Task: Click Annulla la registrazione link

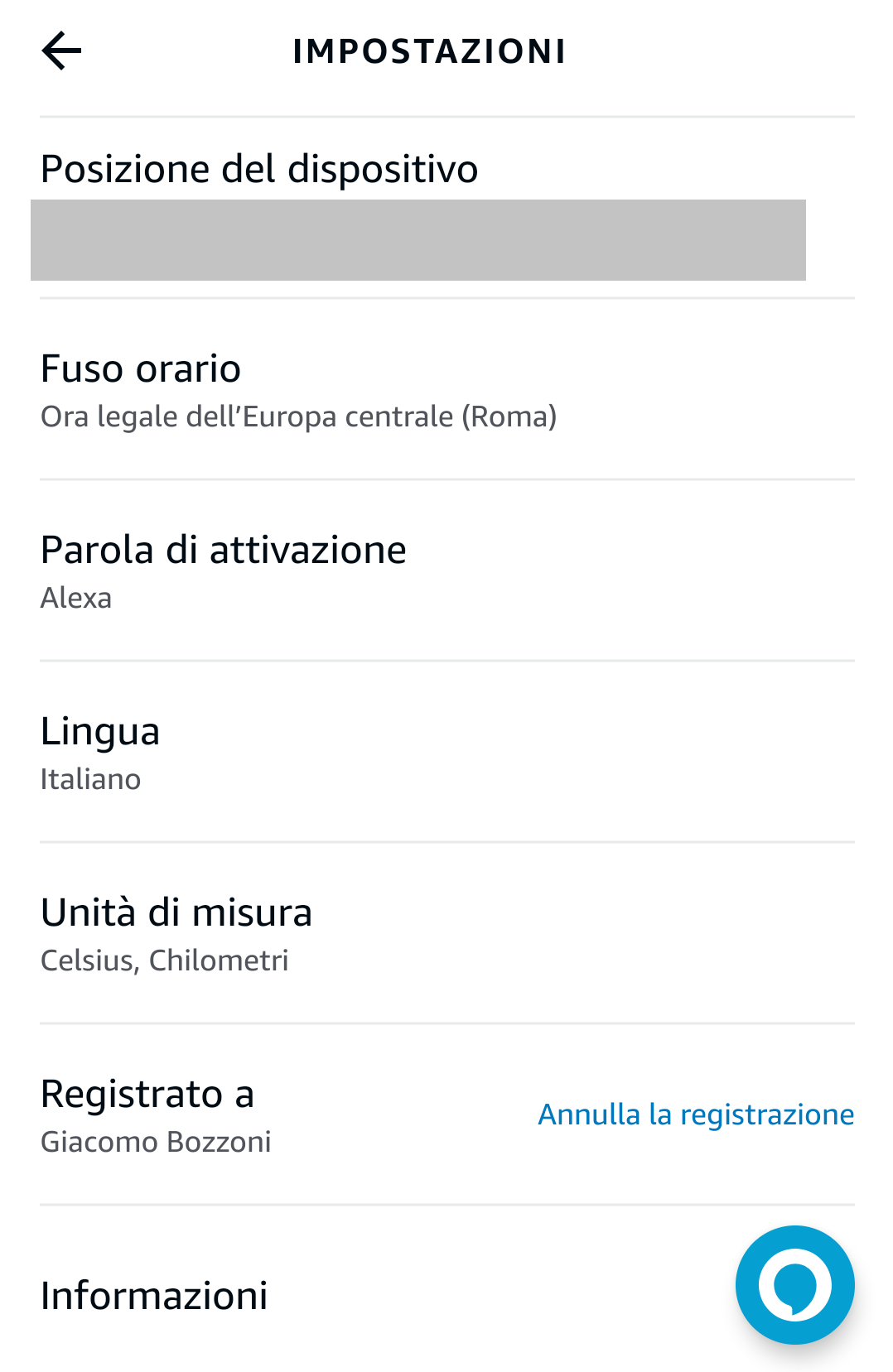Action: click(x=696, y=1114)
